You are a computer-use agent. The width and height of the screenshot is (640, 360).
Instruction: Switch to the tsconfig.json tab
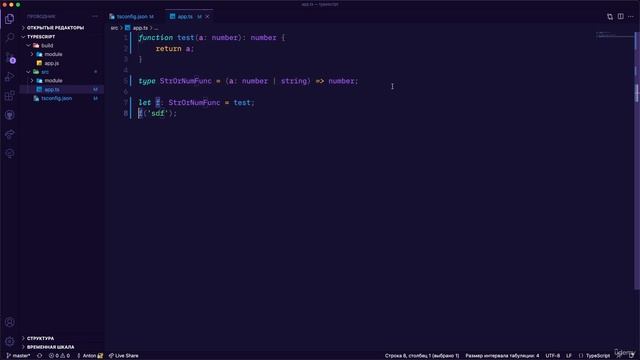(x=131, y=17)
